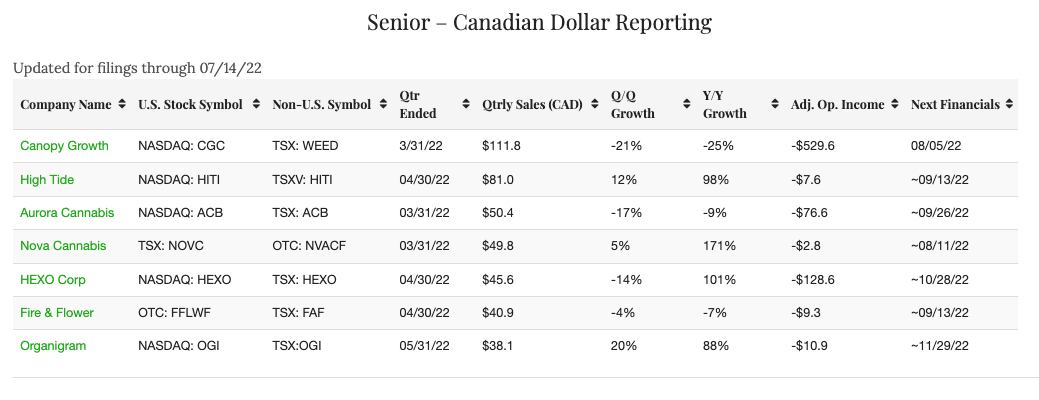Select Canopy Growth's $111.8 sales cell
Screen dimensions: 1039x400
498,146
